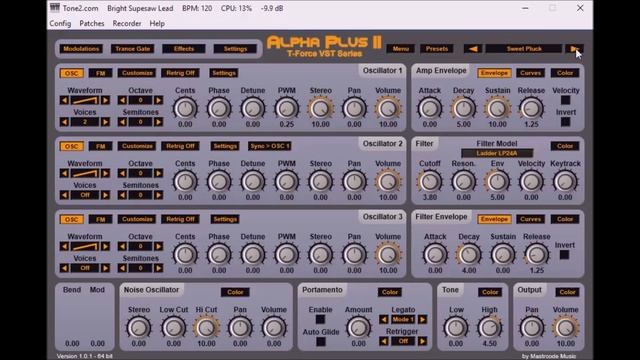Viewport: 640px width, 360px height.
Task: Select next Retrigger option
Action: pos(422,341)
